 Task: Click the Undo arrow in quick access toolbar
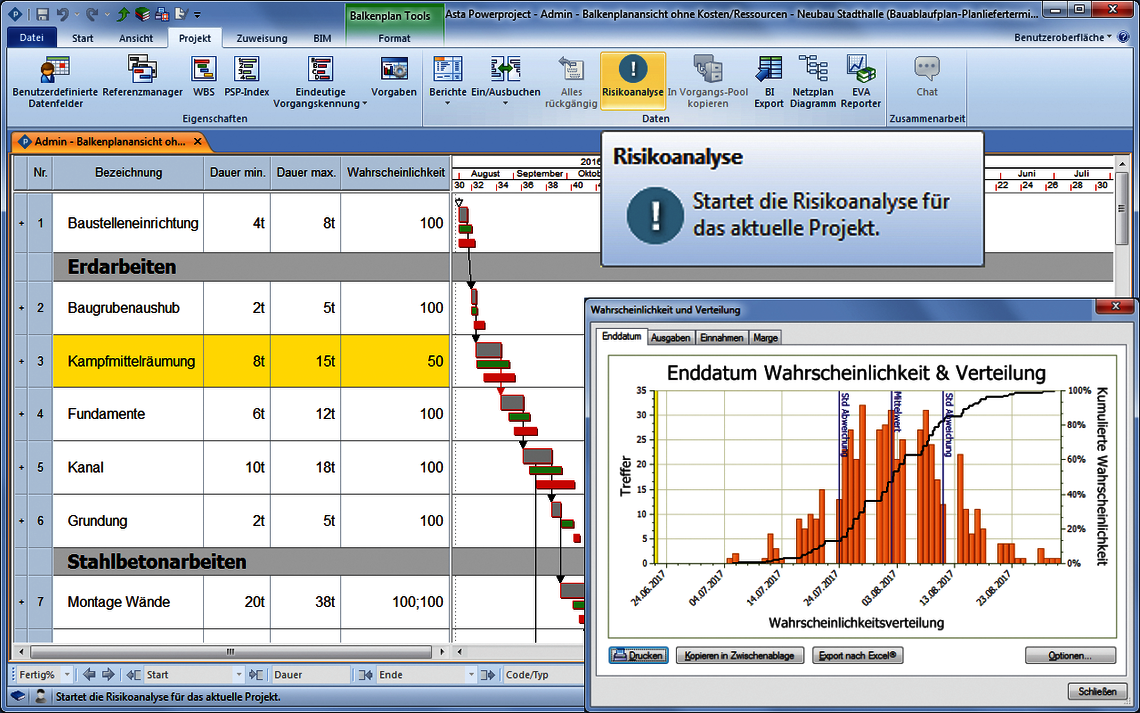63,14
